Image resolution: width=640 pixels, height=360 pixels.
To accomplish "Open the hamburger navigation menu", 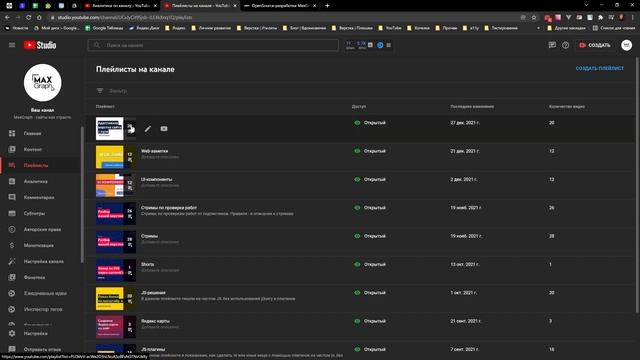I will coord(12,45).
